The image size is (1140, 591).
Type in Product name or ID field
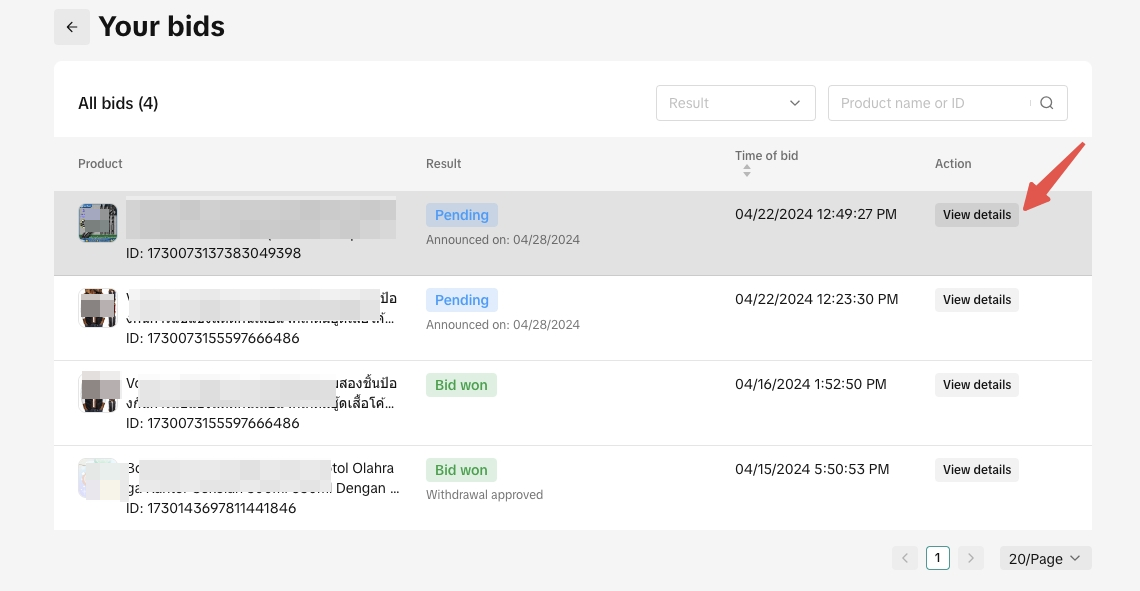point(930,103)
